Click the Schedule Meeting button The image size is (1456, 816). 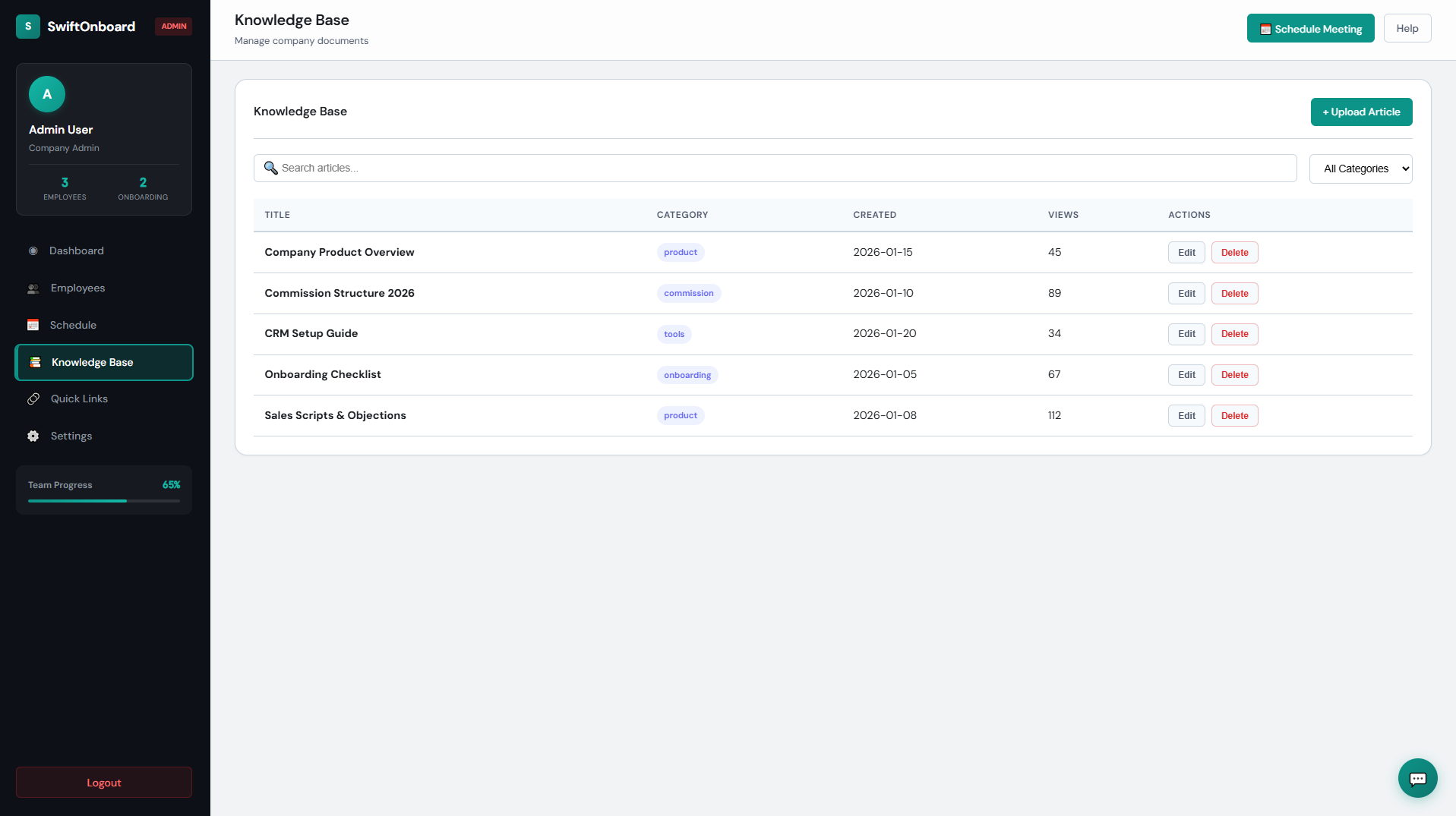point(1310,29)
